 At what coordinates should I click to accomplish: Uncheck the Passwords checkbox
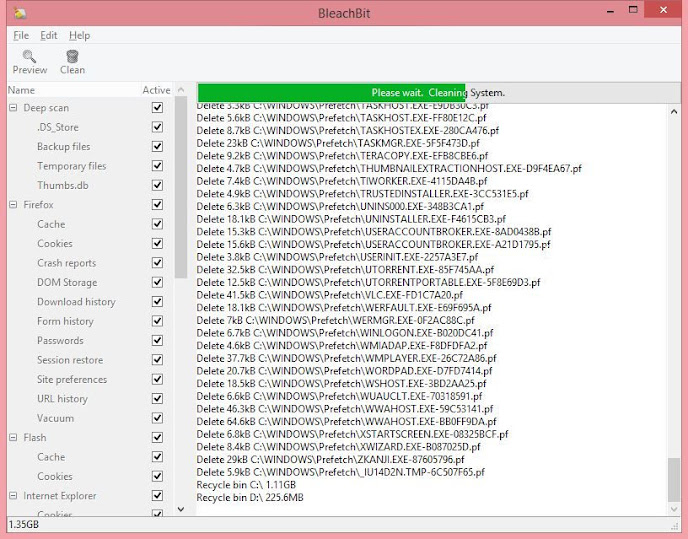pos(157,340)
